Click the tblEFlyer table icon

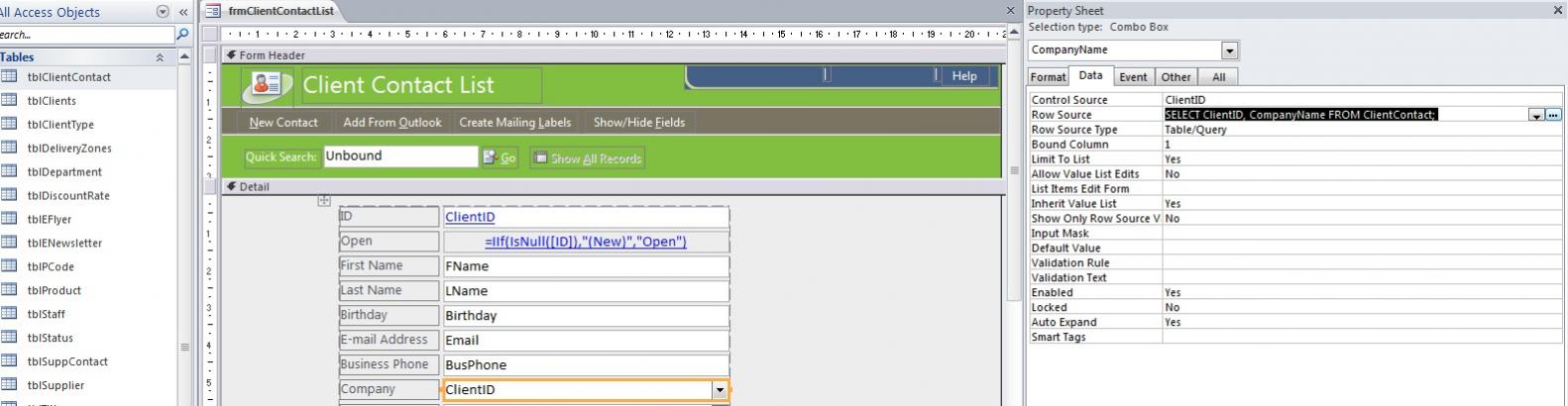[9, 219]
